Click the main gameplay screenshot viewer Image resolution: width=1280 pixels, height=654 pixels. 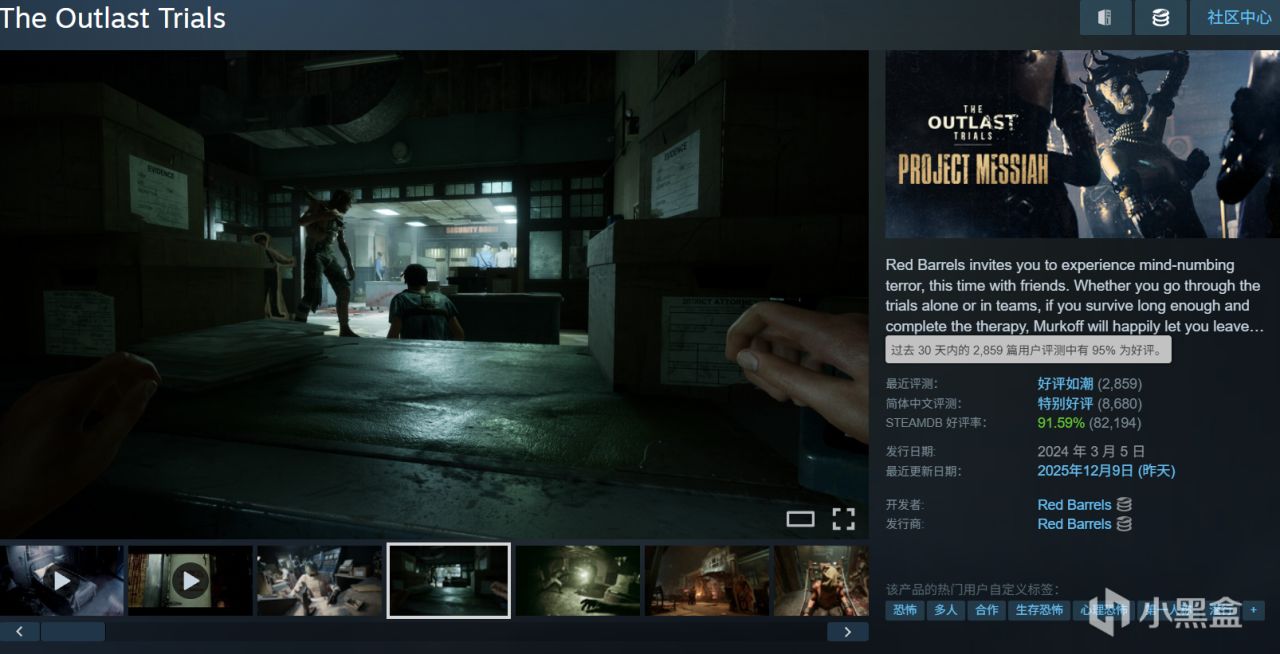tap(434, 294)
